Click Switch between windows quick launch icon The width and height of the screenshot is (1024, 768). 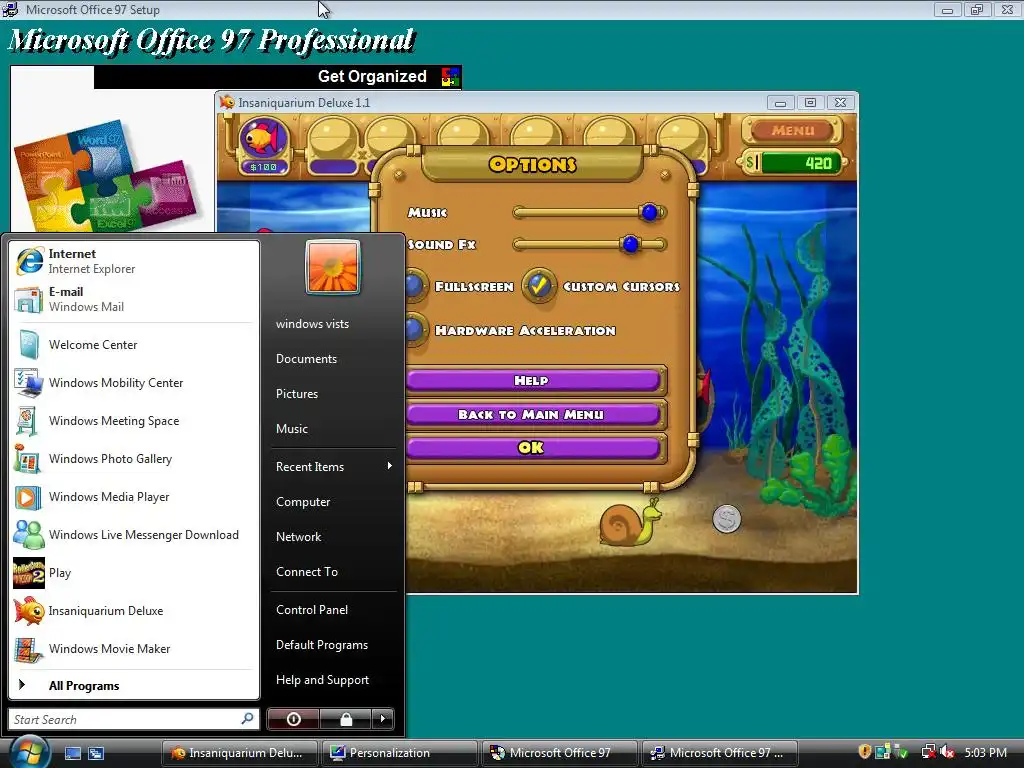(96, 753)
